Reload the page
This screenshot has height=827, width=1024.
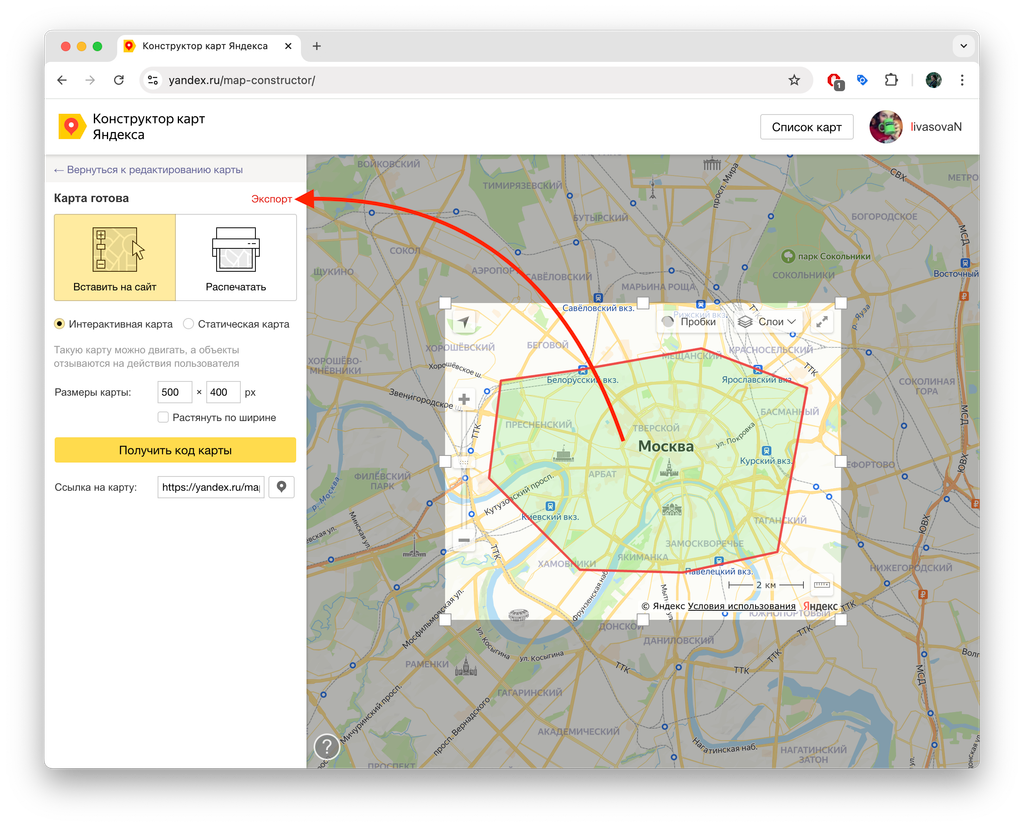coord(119,80)
